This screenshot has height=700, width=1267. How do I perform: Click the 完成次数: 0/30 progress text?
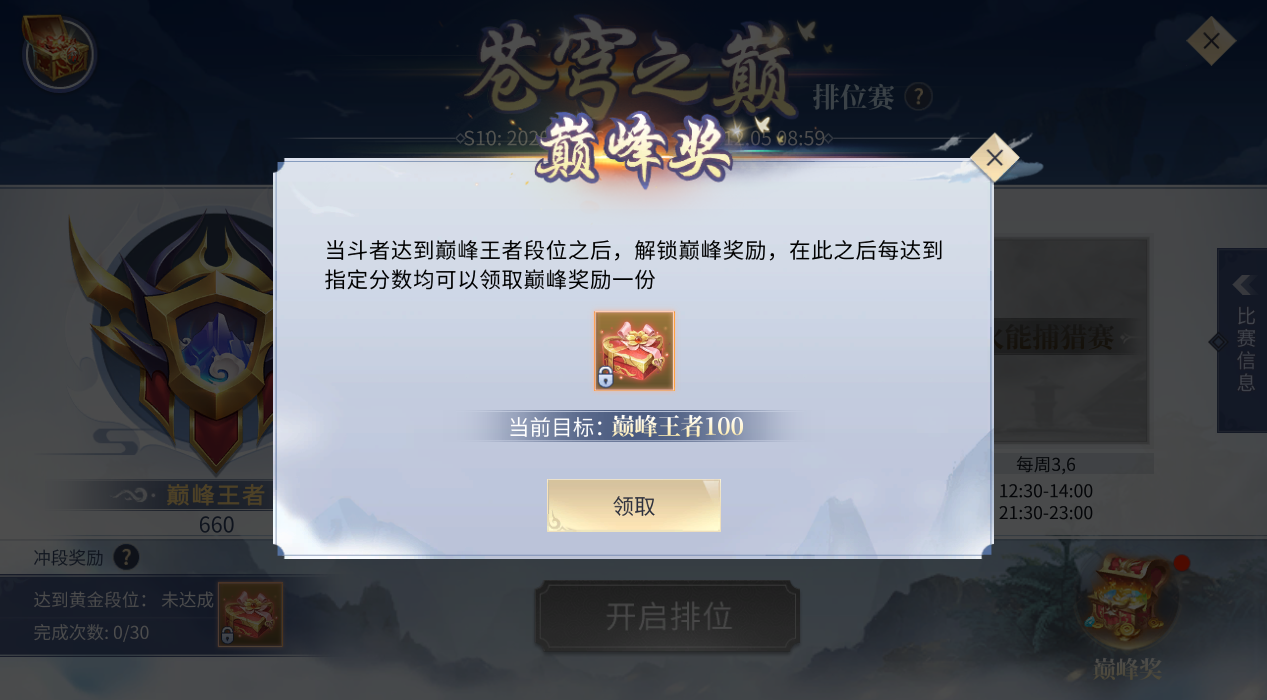click(91, 632)
